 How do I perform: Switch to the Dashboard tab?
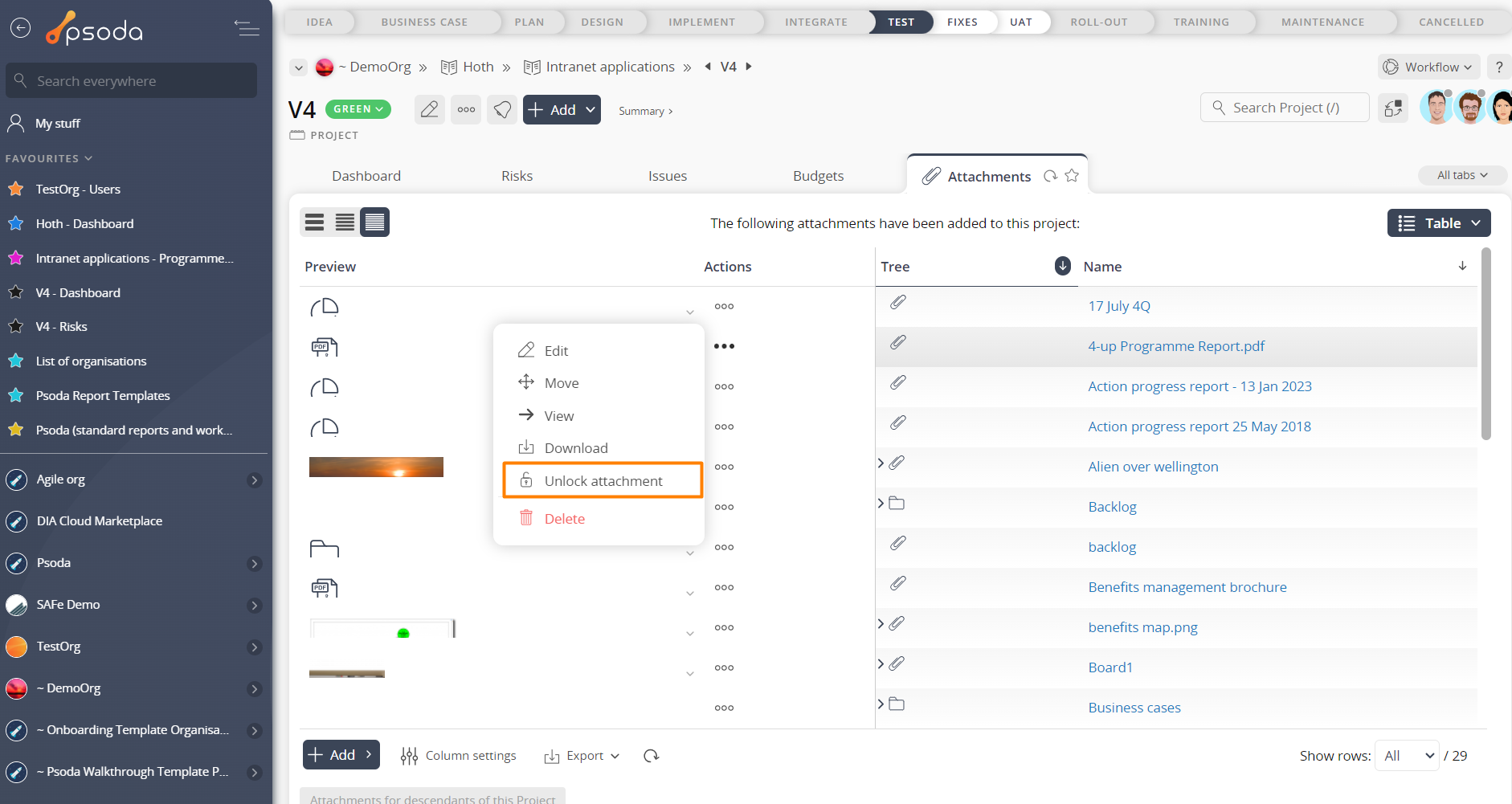366,176
